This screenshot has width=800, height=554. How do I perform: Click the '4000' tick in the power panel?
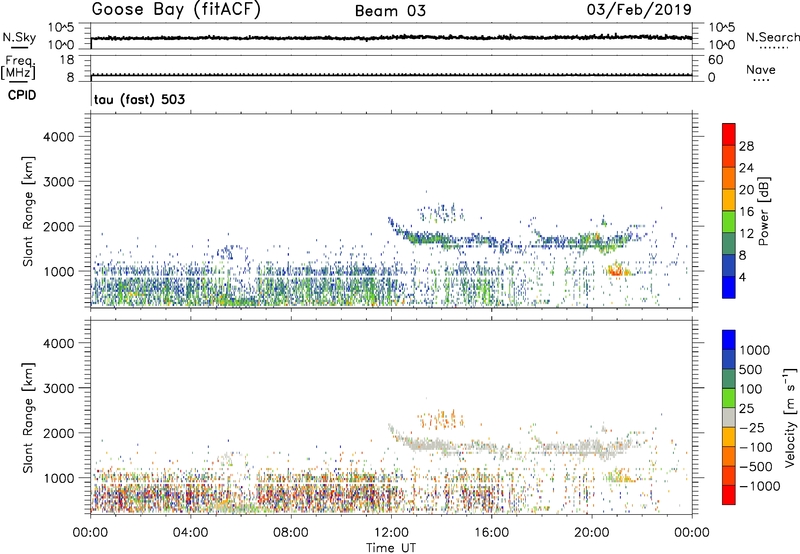(59, 137)
